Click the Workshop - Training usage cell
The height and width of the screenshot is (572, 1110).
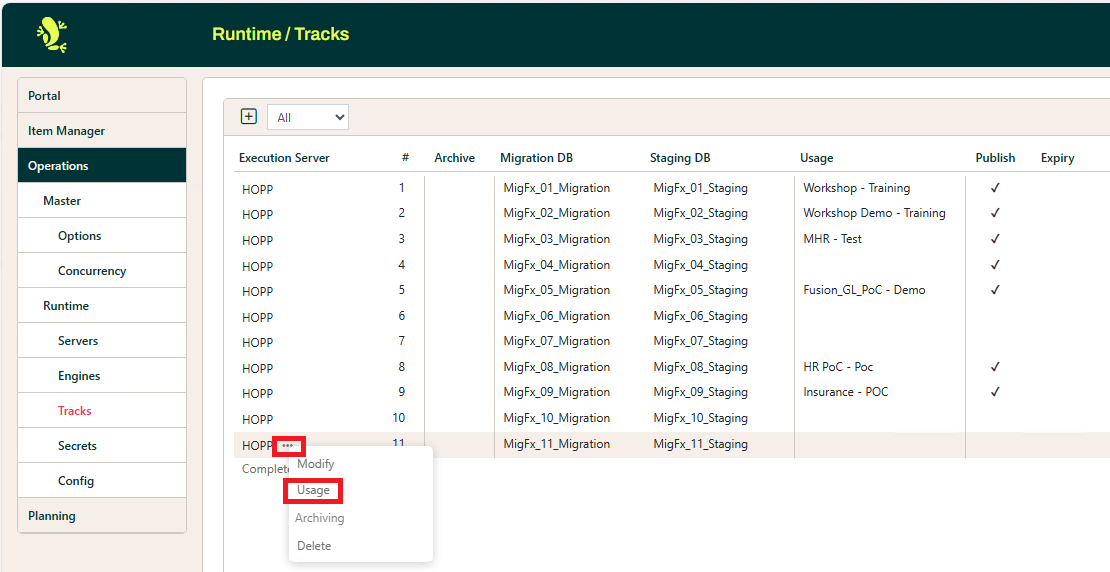[857, 188]
